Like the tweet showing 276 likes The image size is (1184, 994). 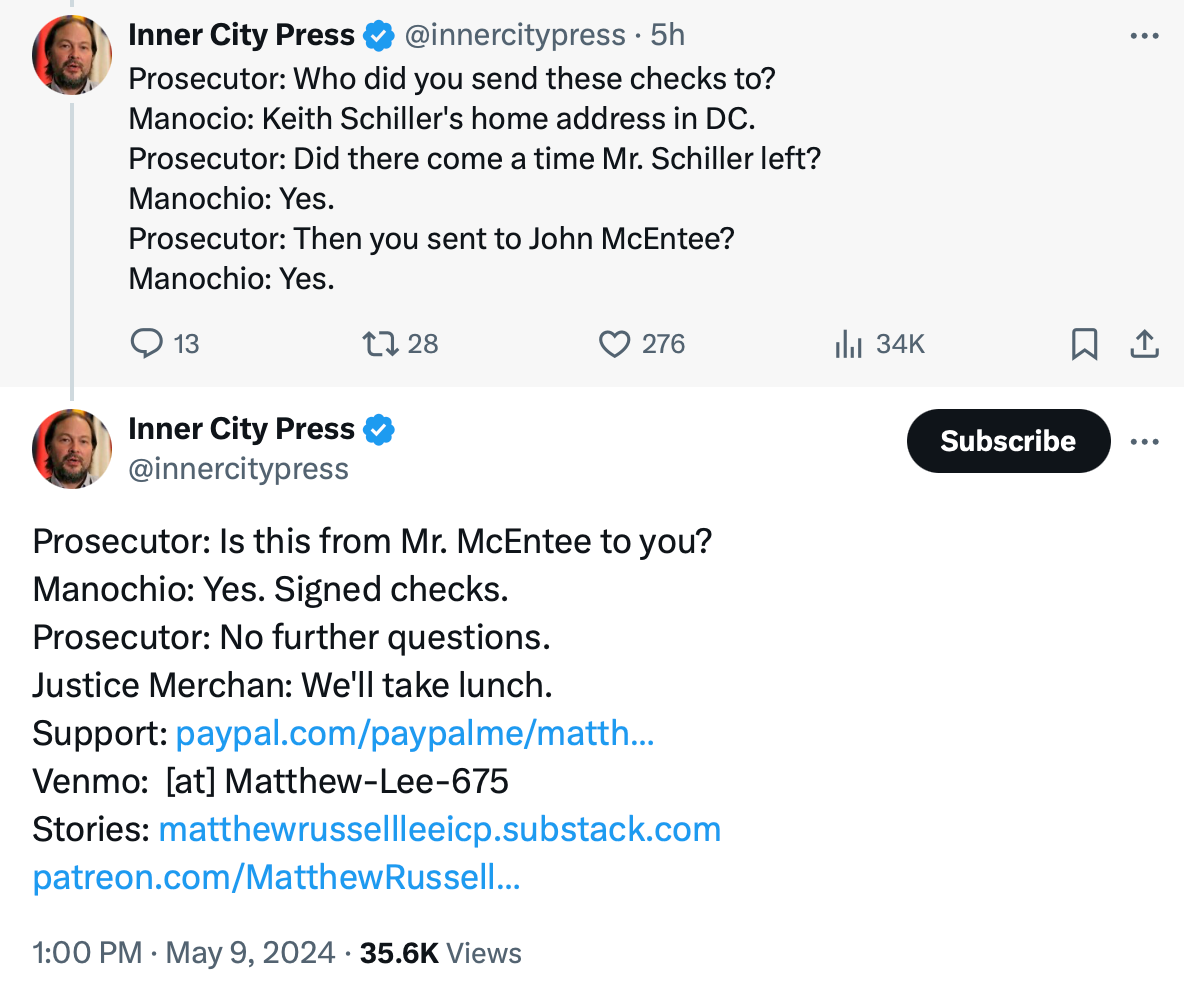pos(614,343)
